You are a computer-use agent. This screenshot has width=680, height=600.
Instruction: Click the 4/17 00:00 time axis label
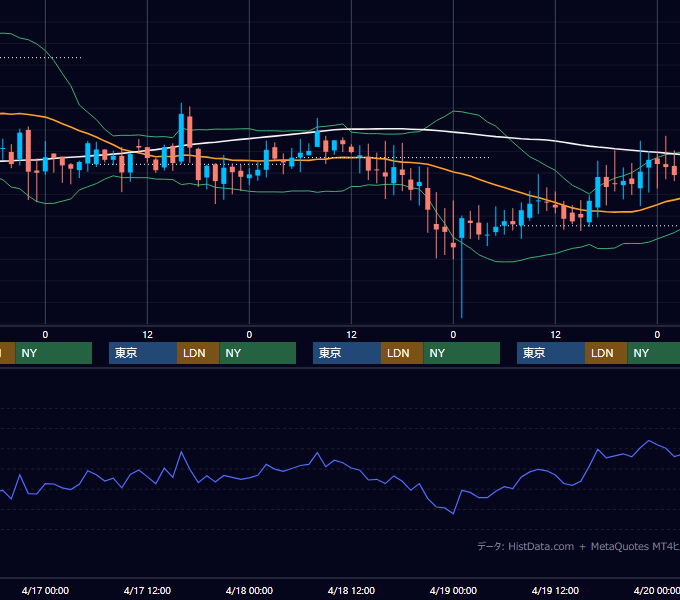point(45,590)
